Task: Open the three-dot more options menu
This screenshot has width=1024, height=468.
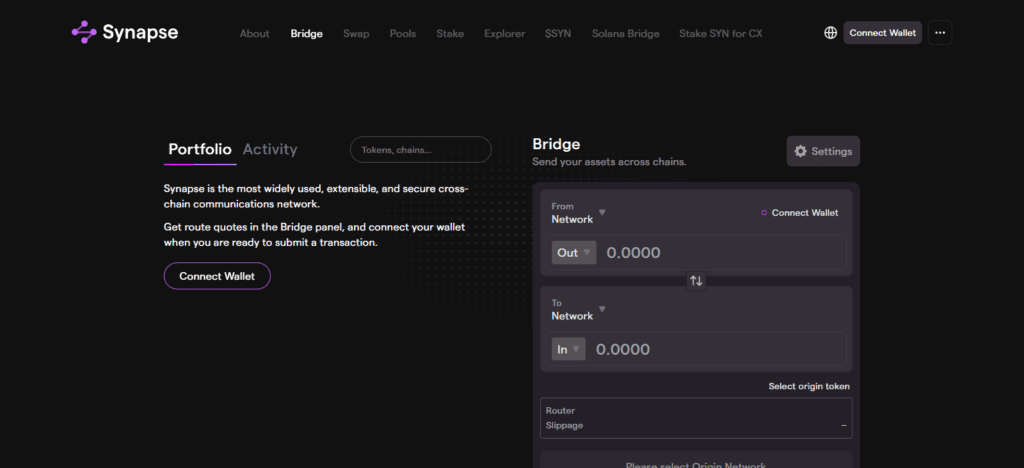Action: tap(939, 33)
